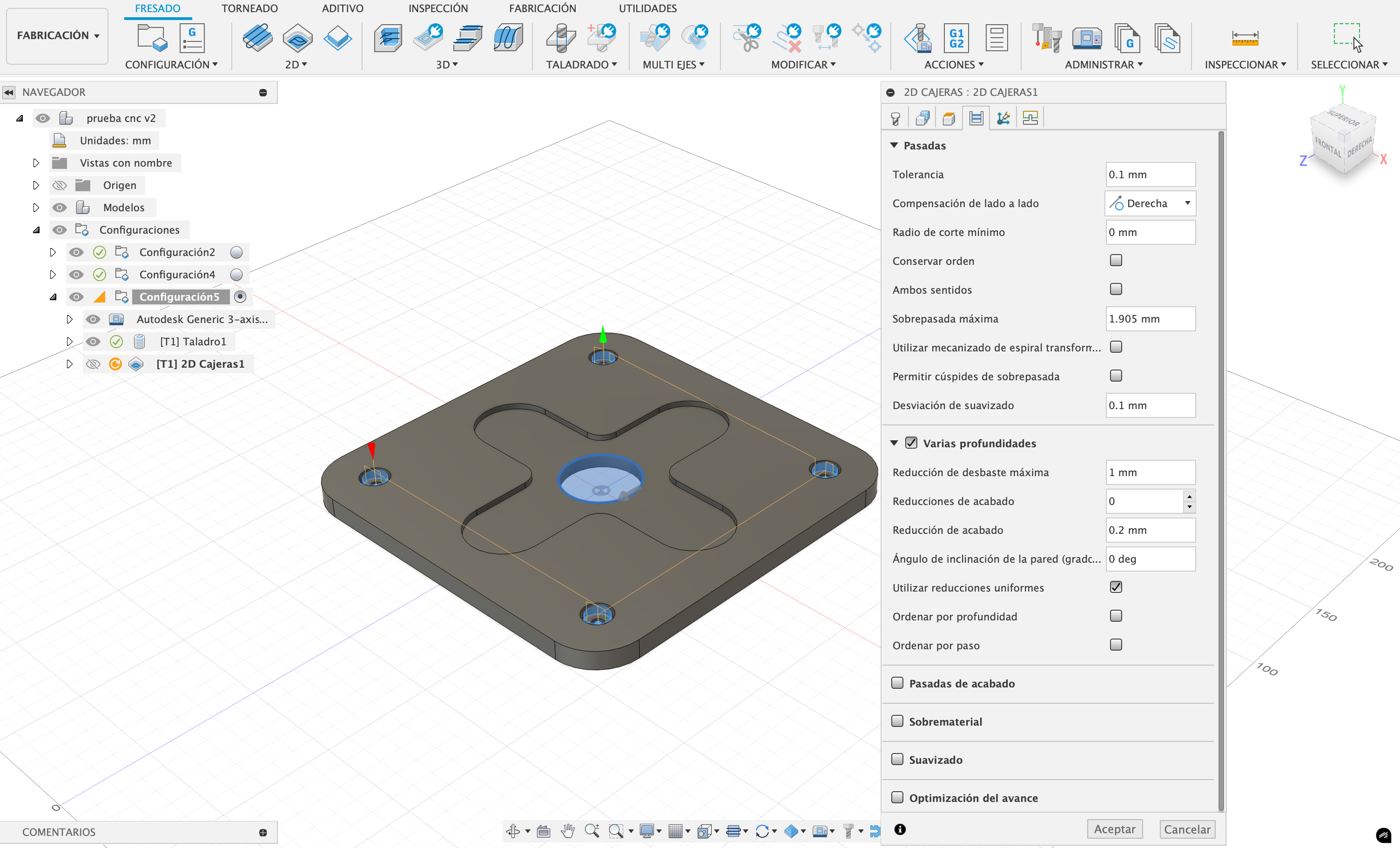
Task: Switch to the TORNEADO tab
Action: click(x=249, y=8)
